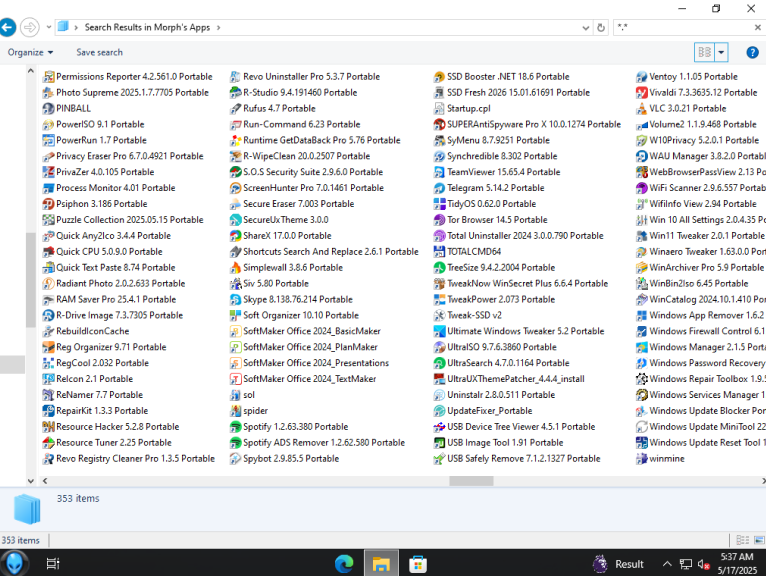The image size is (766, 576).
Task: Click the Spotify 1.2.63.380 Portable icon
Action: [235, 427]
